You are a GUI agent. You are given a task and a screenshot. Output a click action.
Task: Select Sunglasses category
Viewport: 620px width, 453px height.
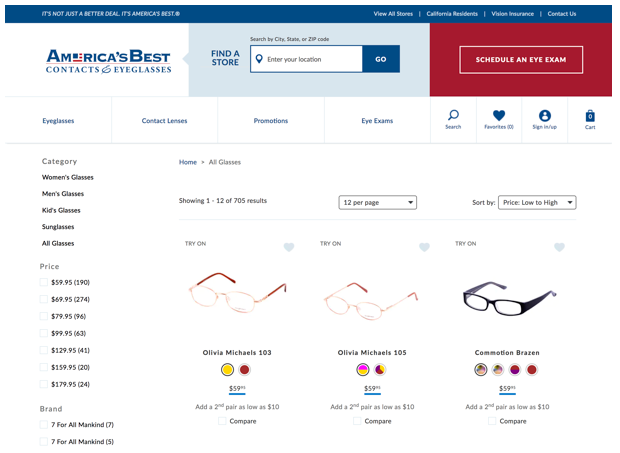[x=58, y=227]
